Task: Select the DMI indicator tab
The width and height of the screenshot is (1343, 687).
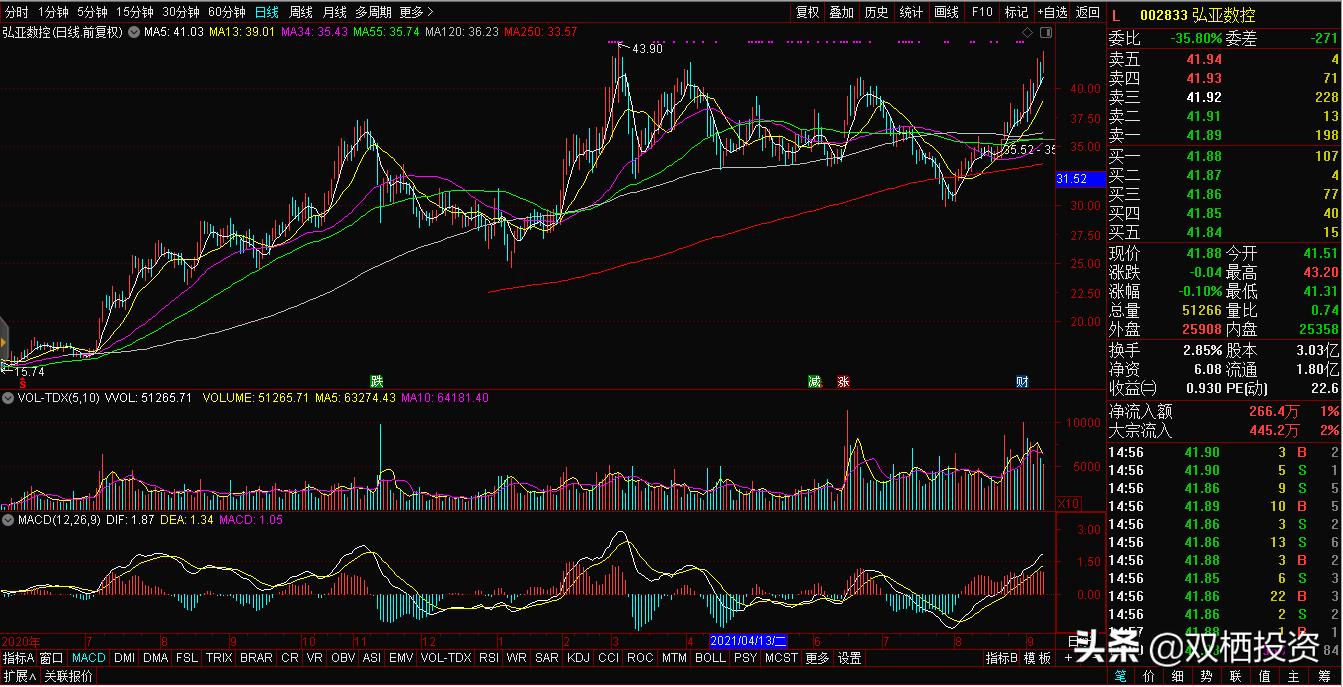Action: 125,658
